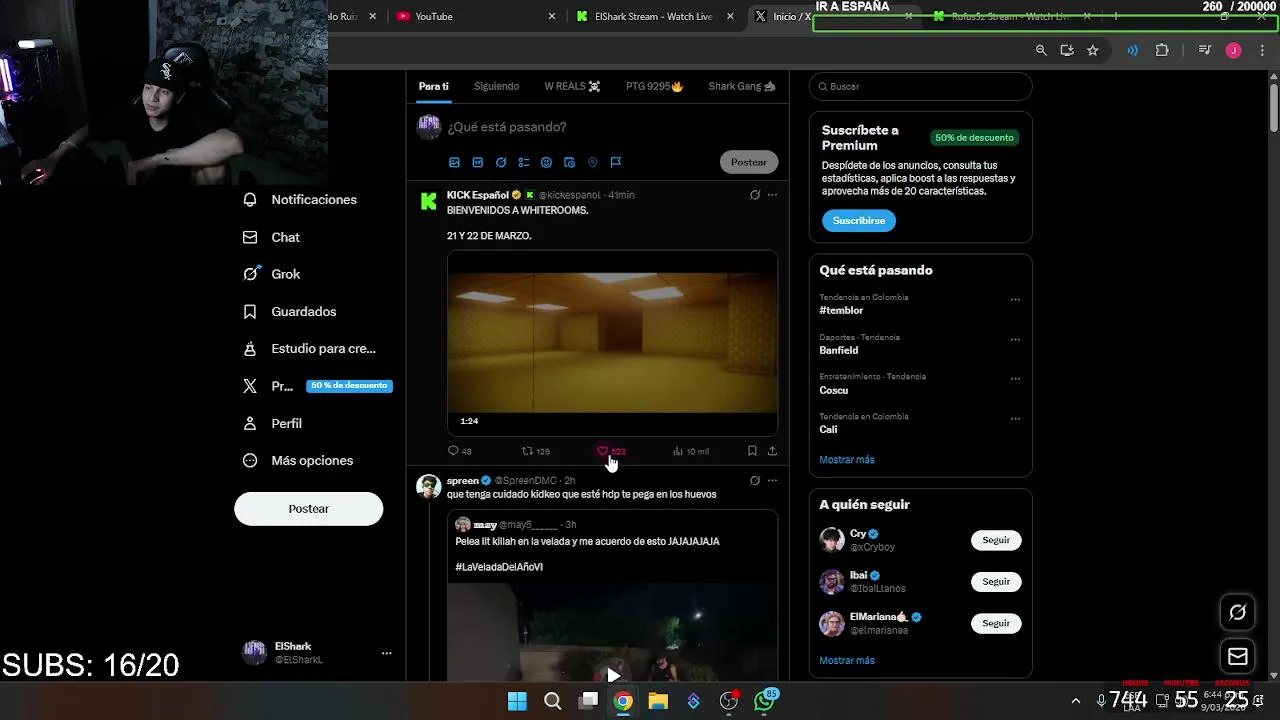
Task: Open Chrome extensions puzzle icon
Action: tap(1162, 50)
